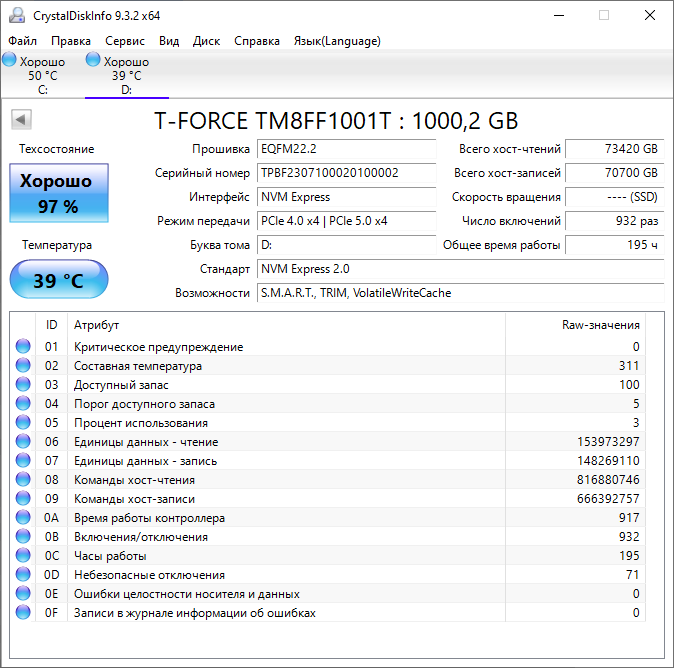
Task: Click the Буква тома field D:
Action: [x=346, y=245]
